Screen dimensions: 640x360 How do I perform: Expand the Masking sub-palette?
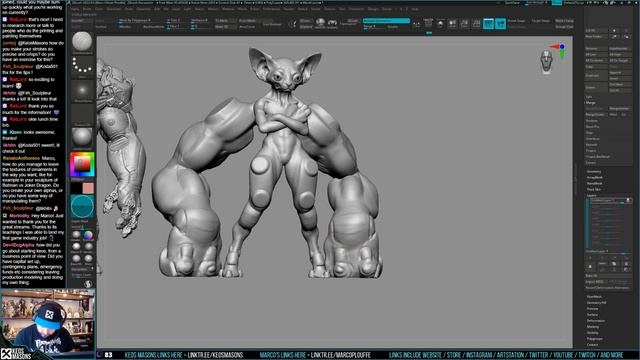(593, 327)
